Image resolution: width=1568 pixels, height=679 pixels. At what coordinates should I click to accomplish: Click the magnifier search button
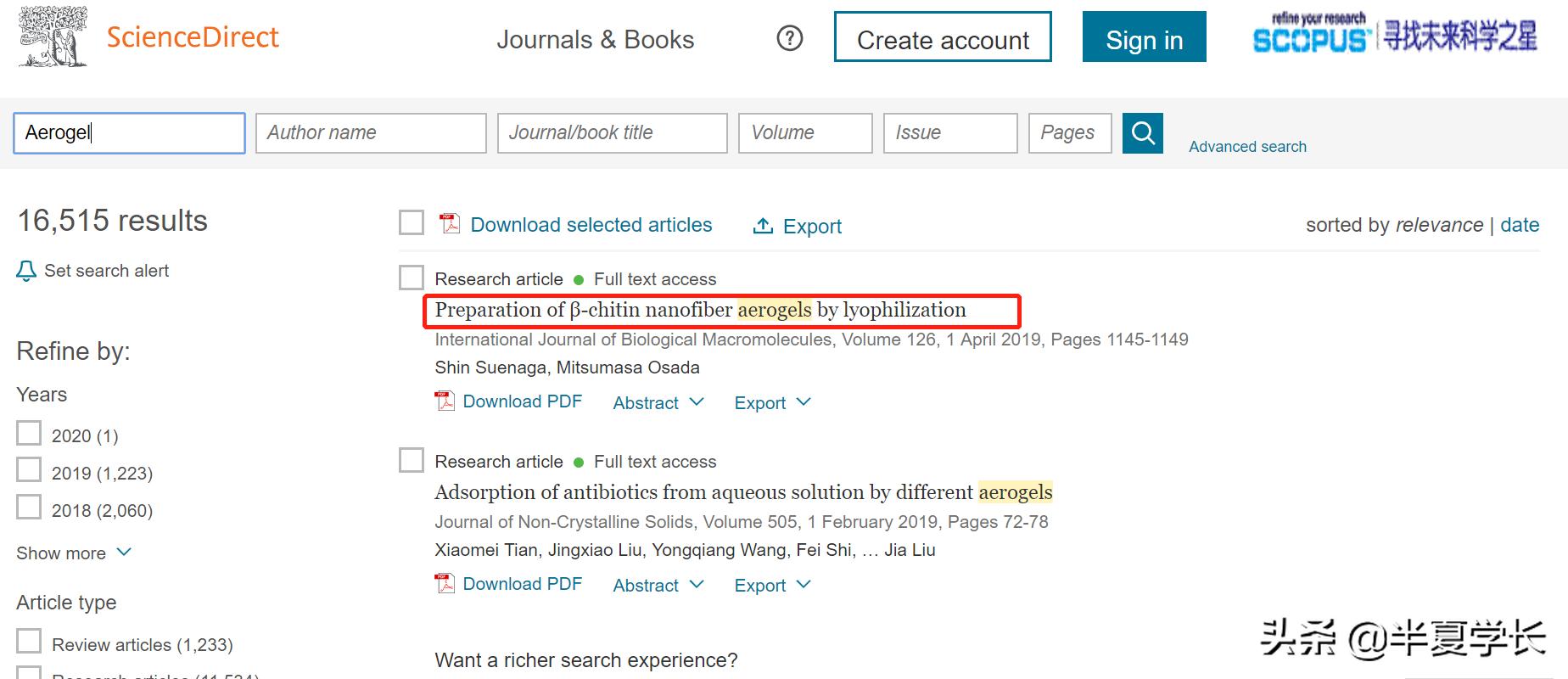[x=1142, y=133]
